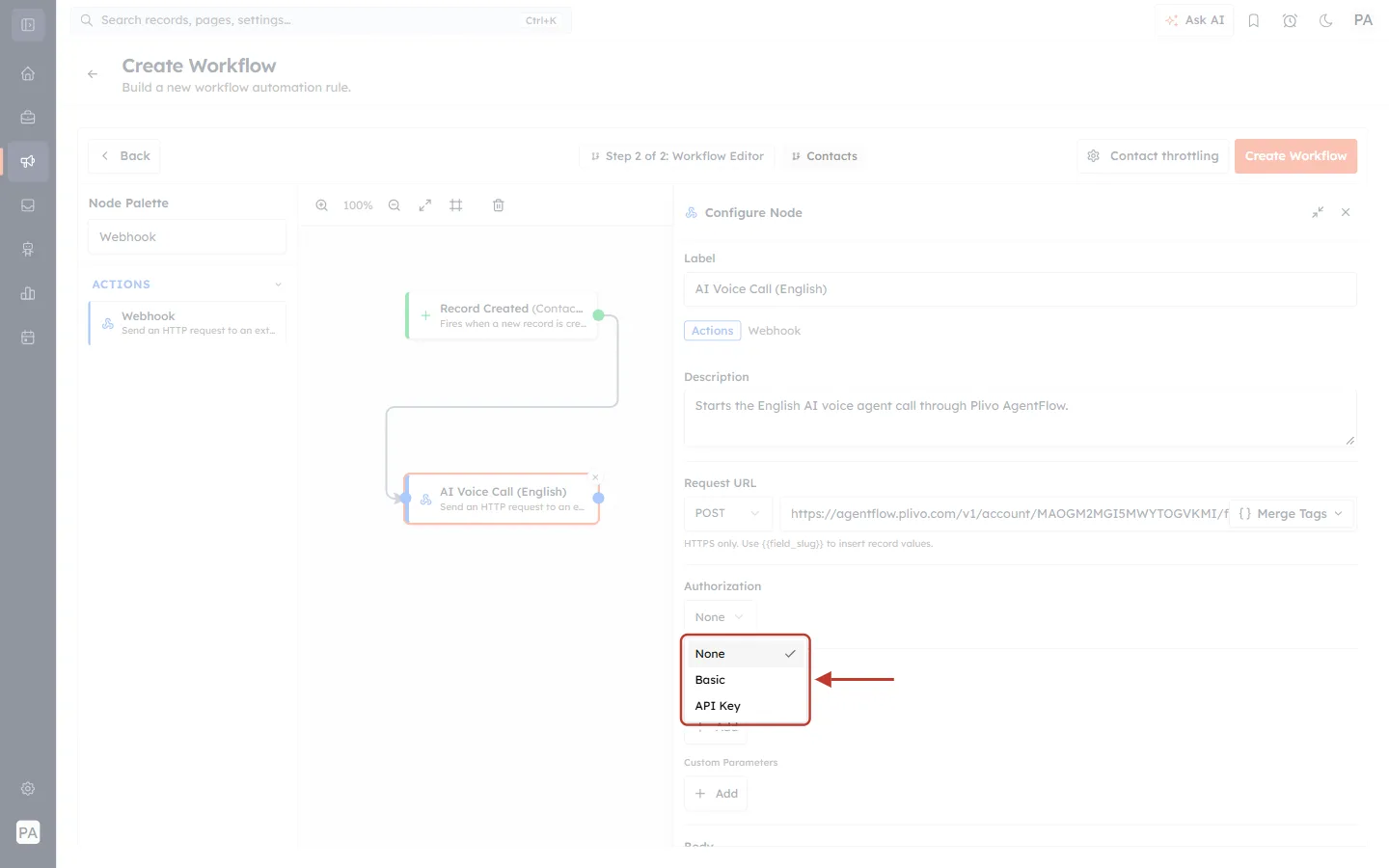Focus the Node Palette search field
The image size is (1389, 868).
pos(187,237)
